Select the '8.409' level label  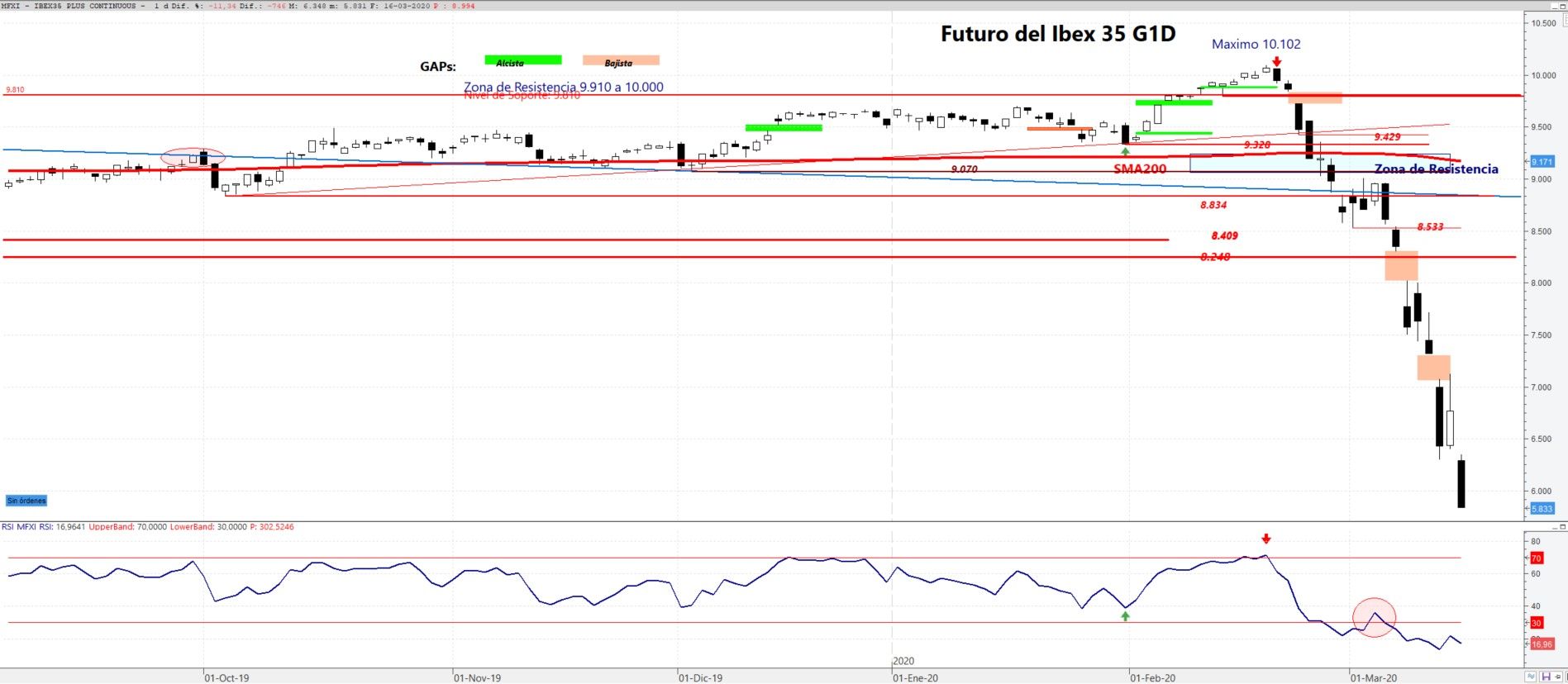1225,235
